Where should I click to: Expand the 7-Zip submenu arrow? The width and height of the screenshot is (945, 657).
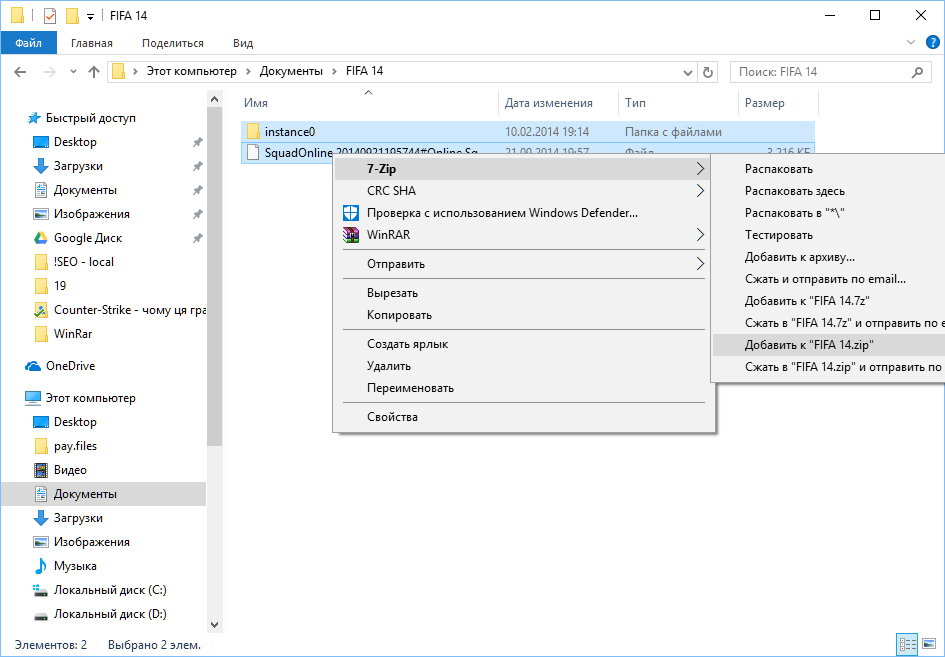click(700, 169)
